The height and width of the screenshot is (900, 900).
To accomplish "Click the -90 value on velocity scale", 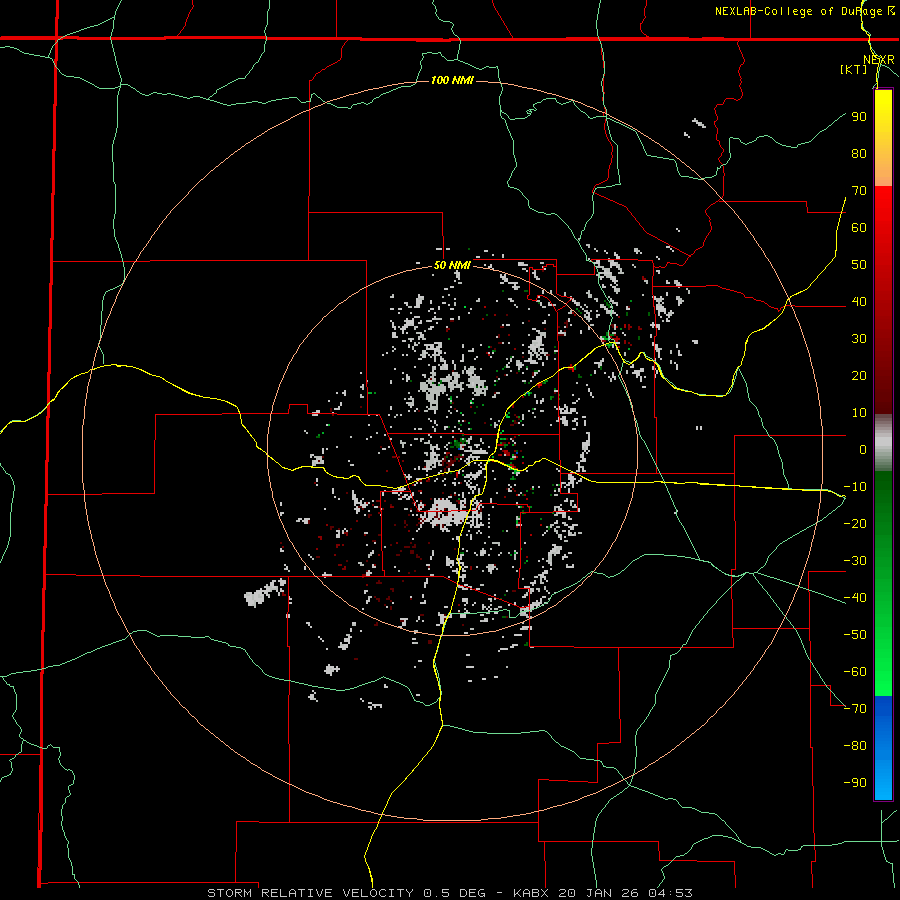I will [855, 782].
